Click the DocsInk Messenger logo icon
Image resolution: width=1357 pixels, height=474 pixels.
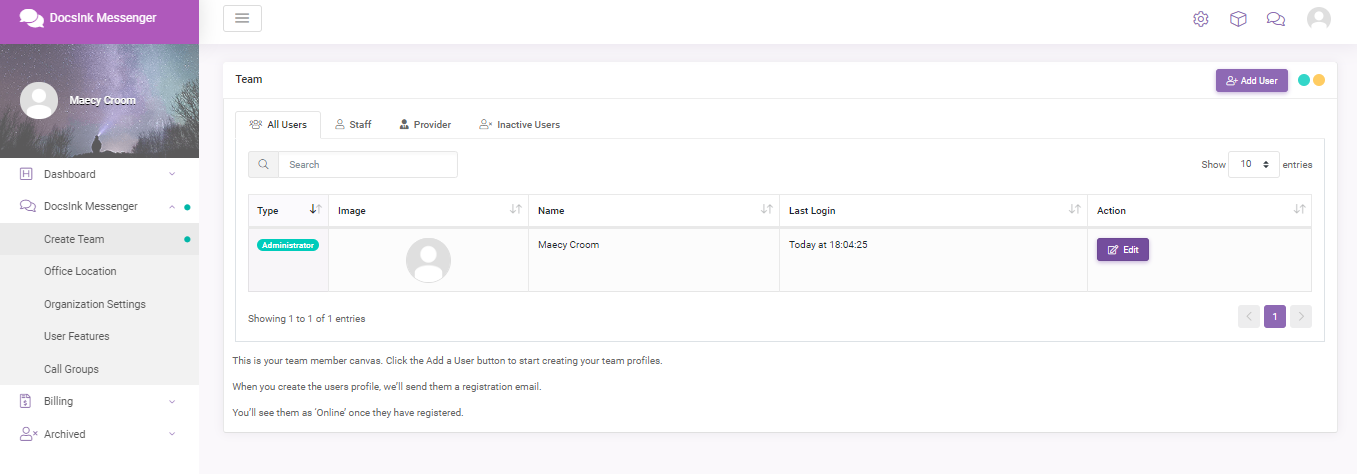point(31,18)
